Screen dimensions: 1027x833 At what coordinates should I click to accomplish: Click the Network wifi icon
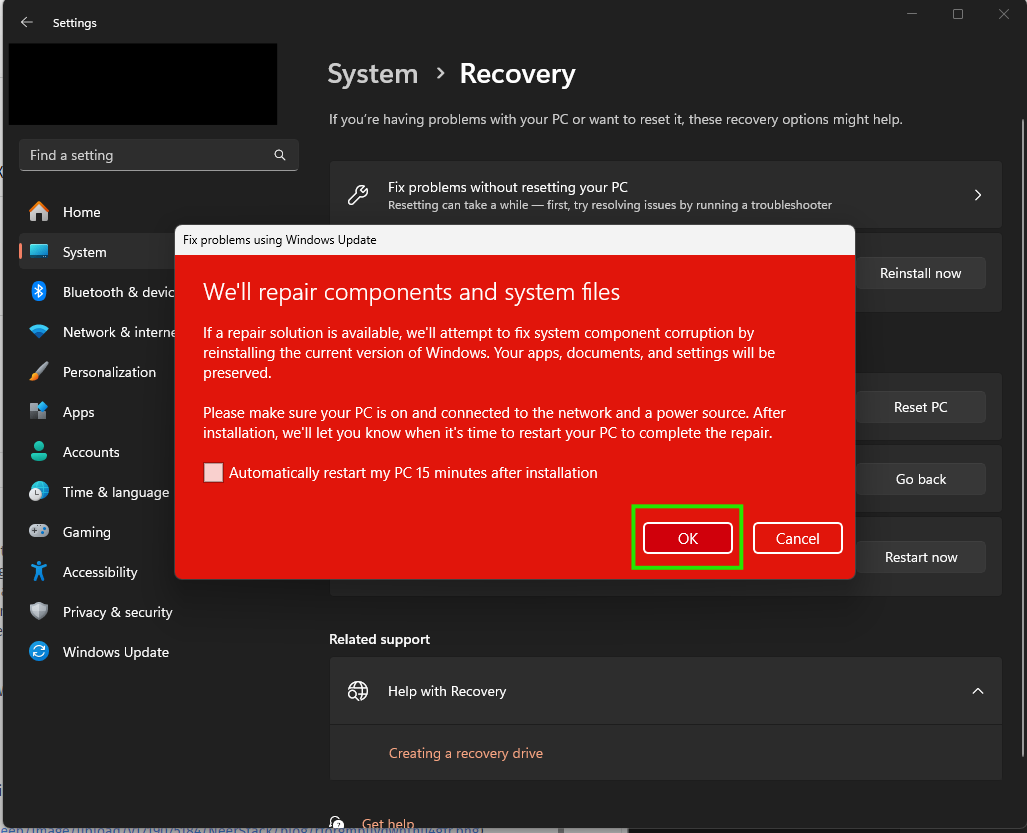tap(39, 331)
